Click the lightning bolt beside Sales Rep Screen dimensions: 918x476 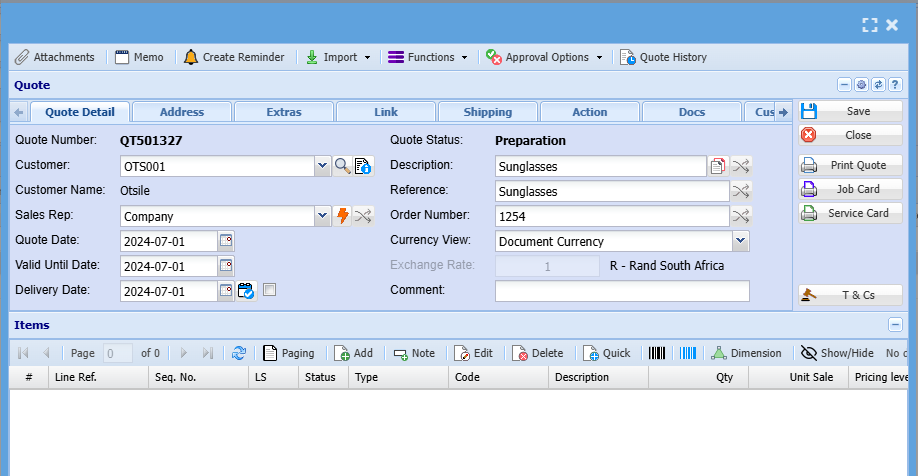click(342, 216)
